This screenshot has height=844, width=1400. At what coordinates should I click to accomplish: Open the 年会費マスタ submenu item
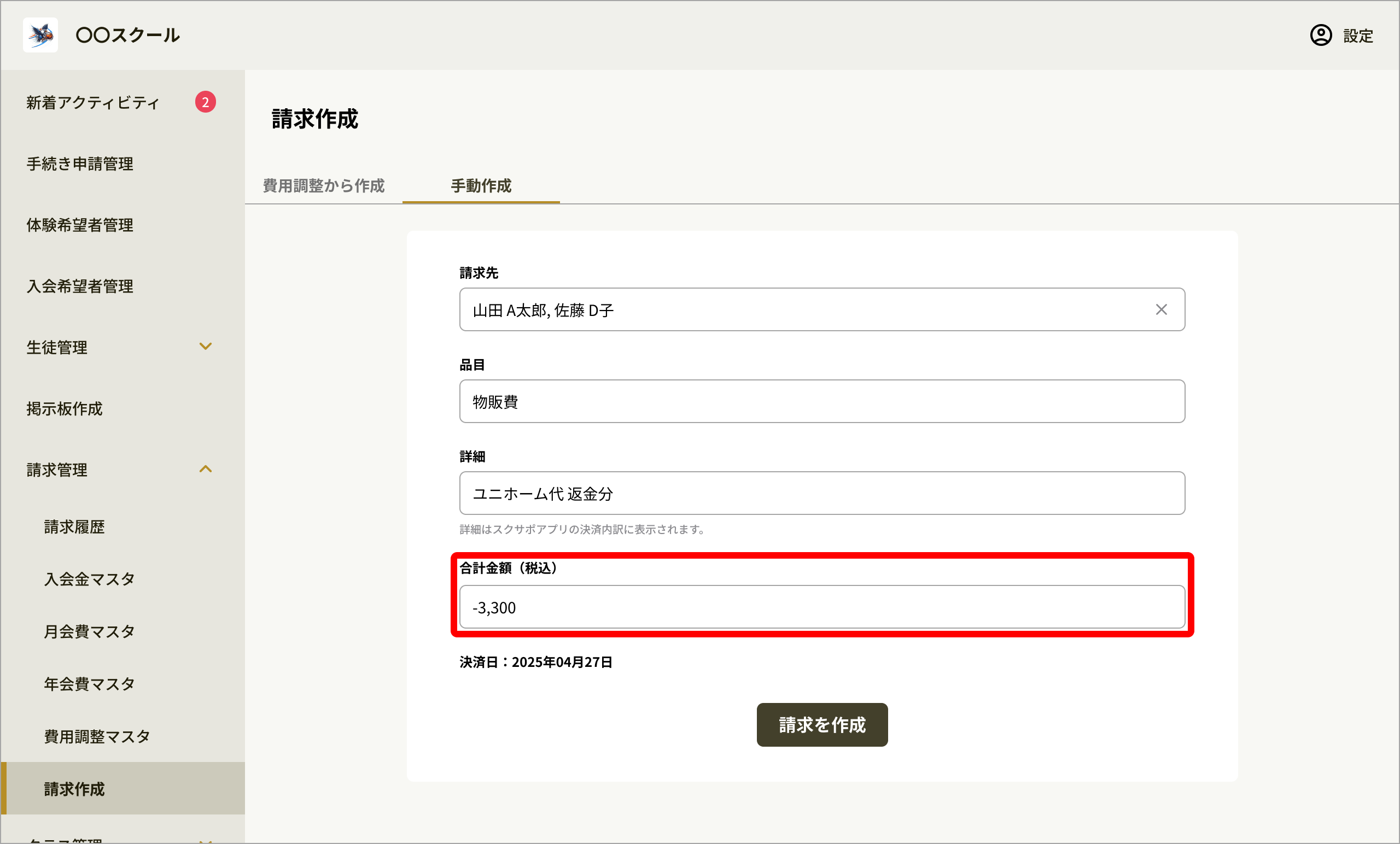(89, 684)
